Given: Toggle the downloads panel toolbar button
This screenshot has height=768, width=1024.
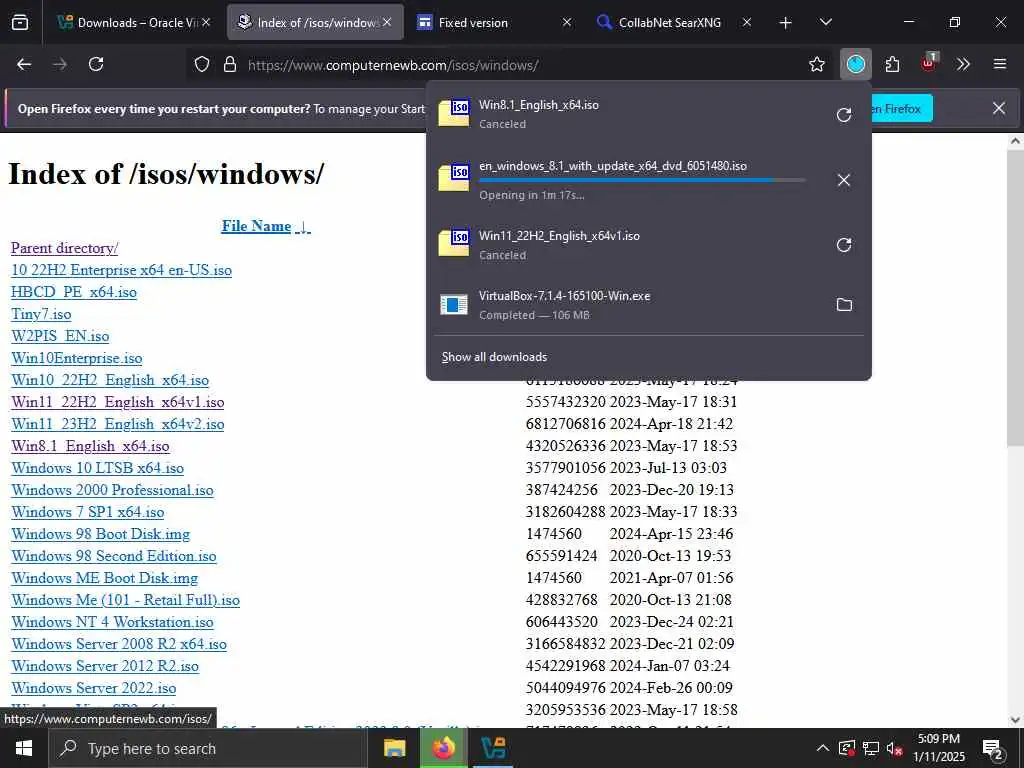Looking at the screenshot, I should tap(856, 64).
